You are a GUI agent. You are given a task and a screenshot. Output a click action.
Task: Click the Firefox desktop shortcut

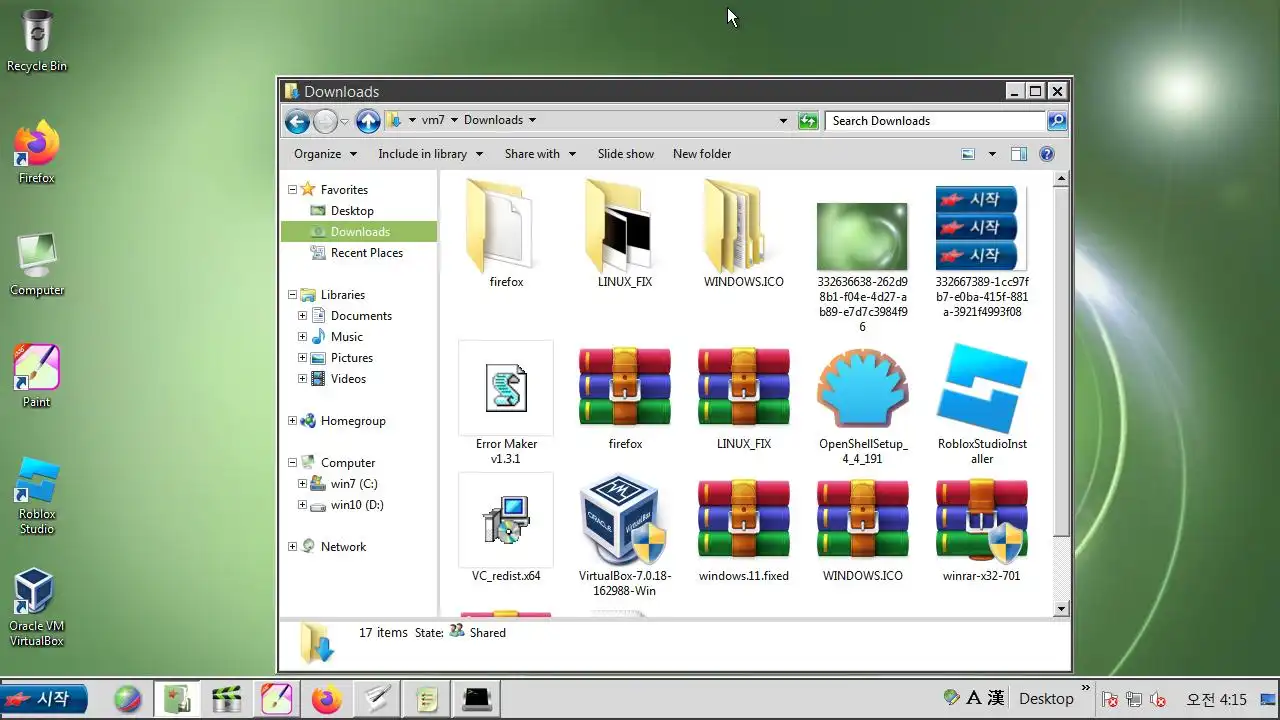[37, 153]
